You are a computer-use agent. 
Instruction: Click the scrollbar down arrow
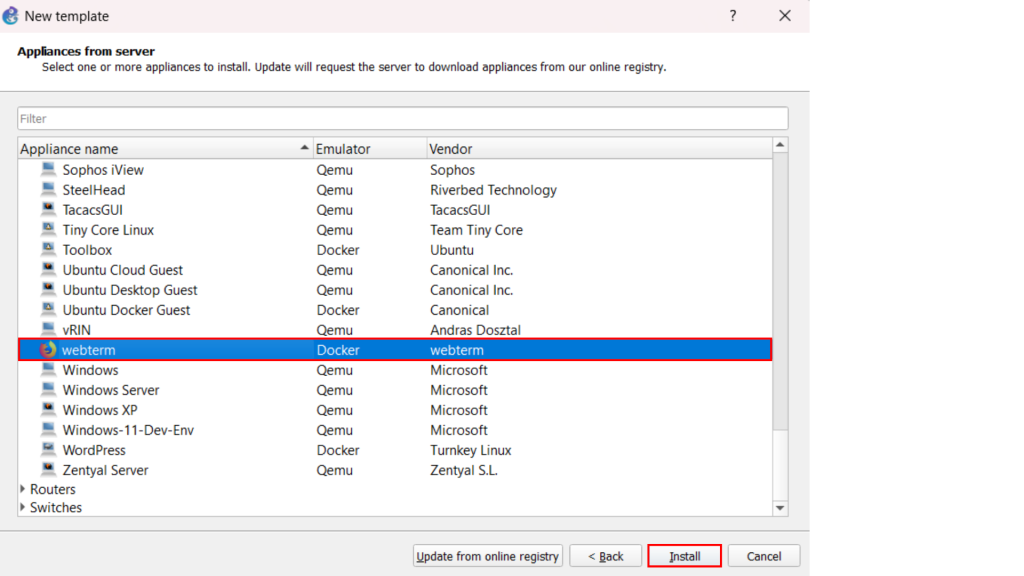click(x=781, y=509)
